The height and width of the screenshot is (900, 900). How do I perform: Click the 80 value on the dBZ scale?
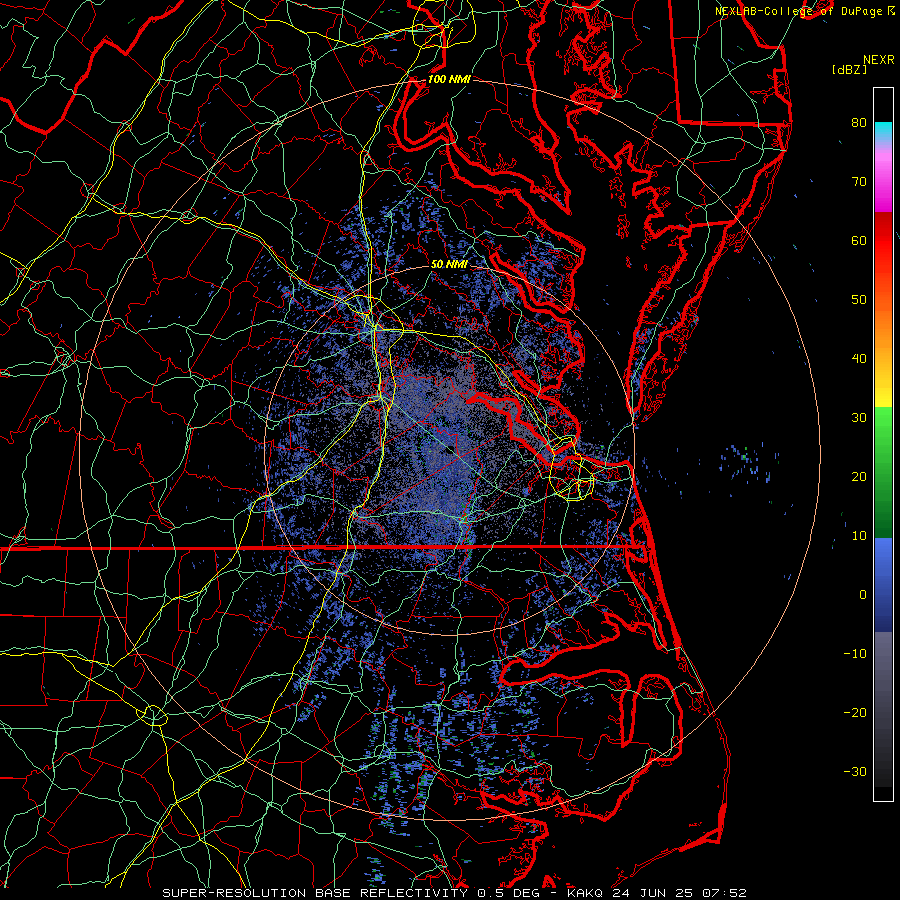coord(859,122)
